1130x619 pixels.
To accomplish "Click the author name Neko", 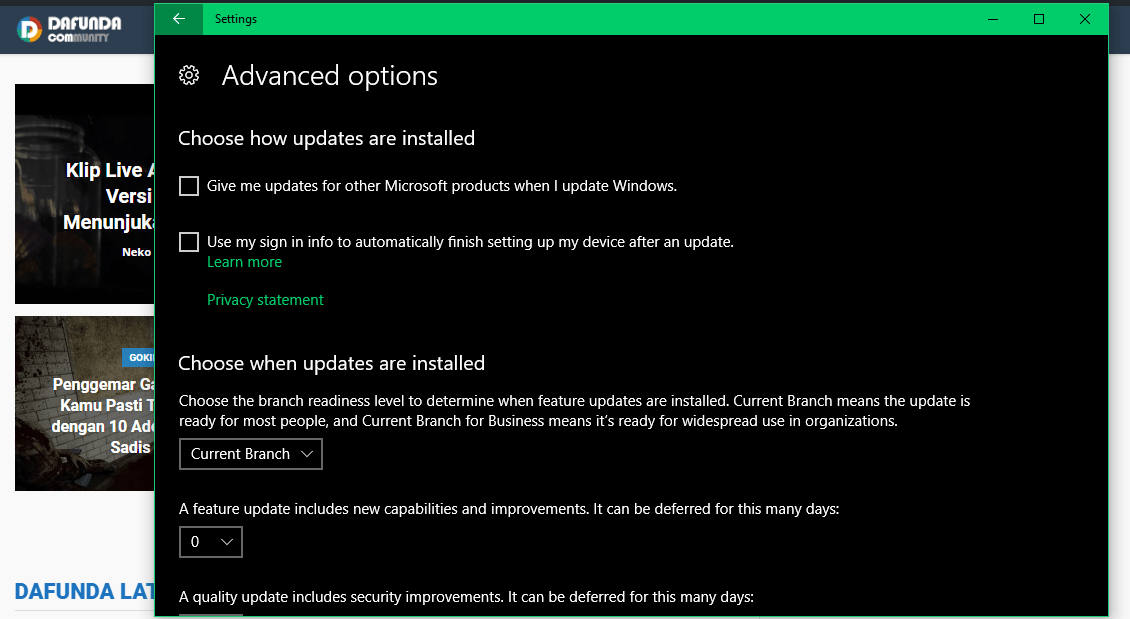I will click(x=137, y=252).
